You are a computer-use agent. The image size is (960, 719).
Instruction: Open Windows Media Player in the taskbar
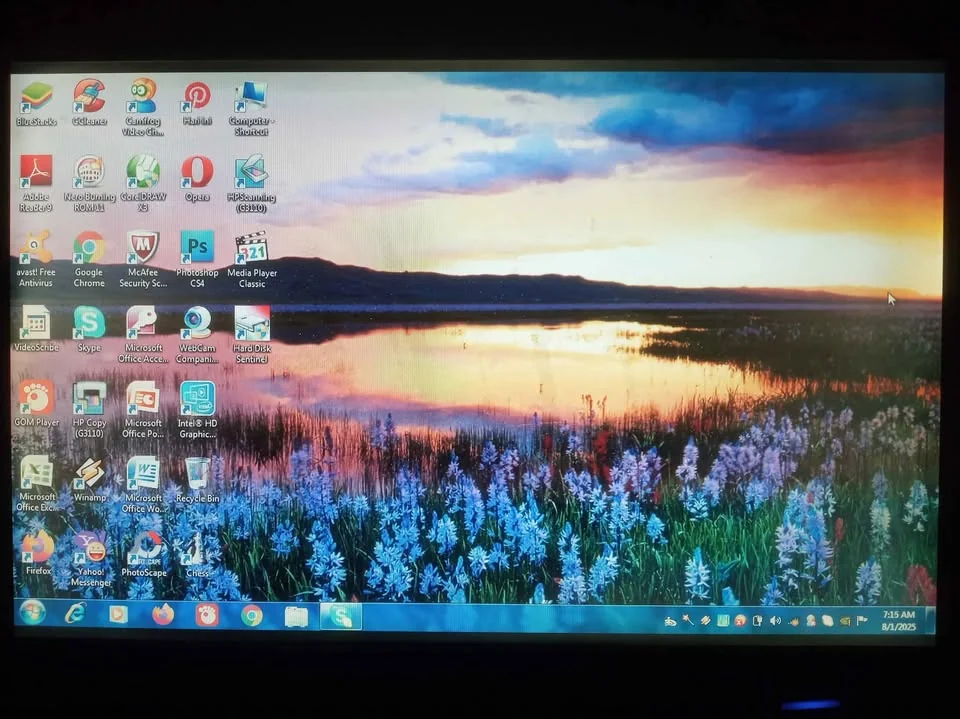click(x=118, y=614)
